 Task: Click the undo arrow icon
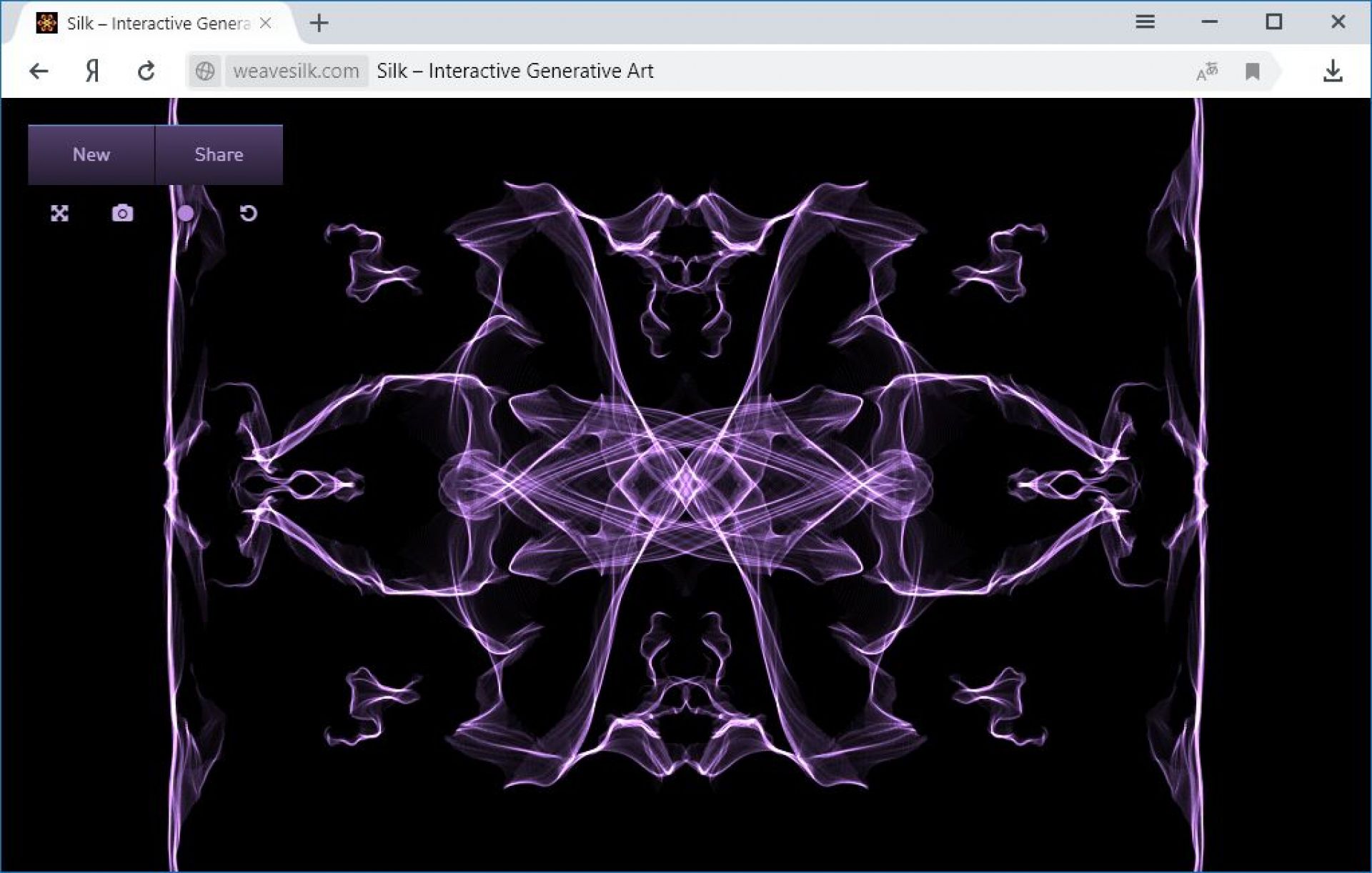point(248,214)
